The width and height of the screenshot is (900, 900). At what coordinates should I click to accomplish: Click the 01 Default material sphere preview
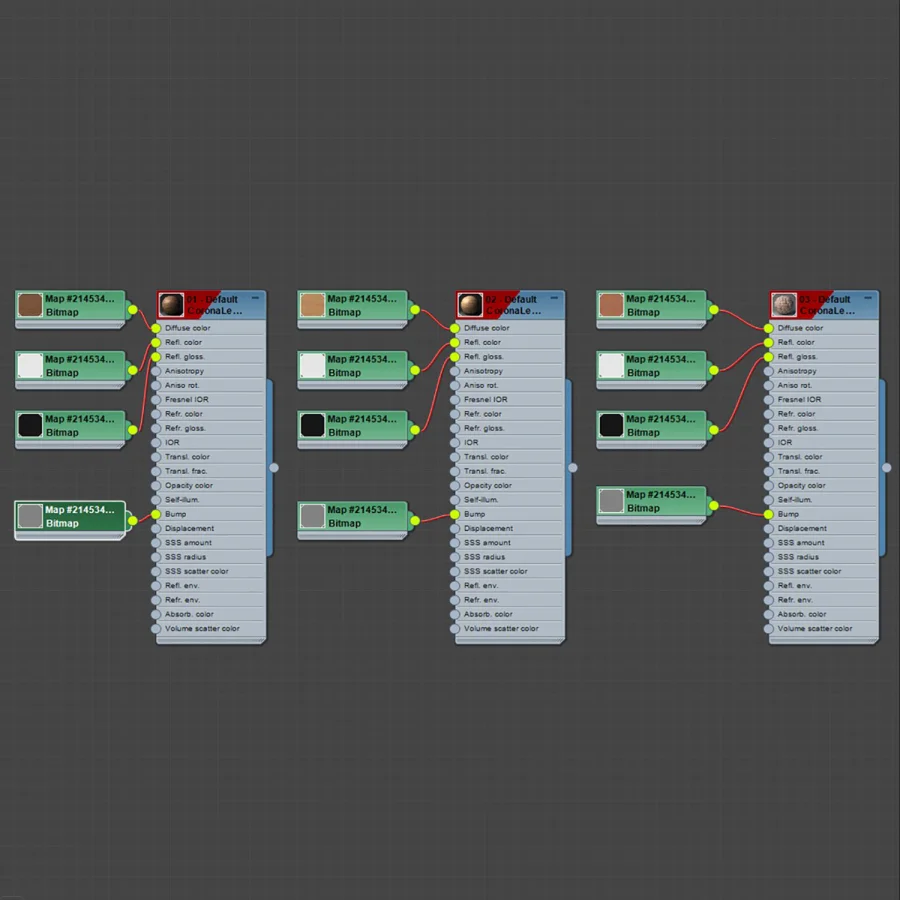pos(172,305)
